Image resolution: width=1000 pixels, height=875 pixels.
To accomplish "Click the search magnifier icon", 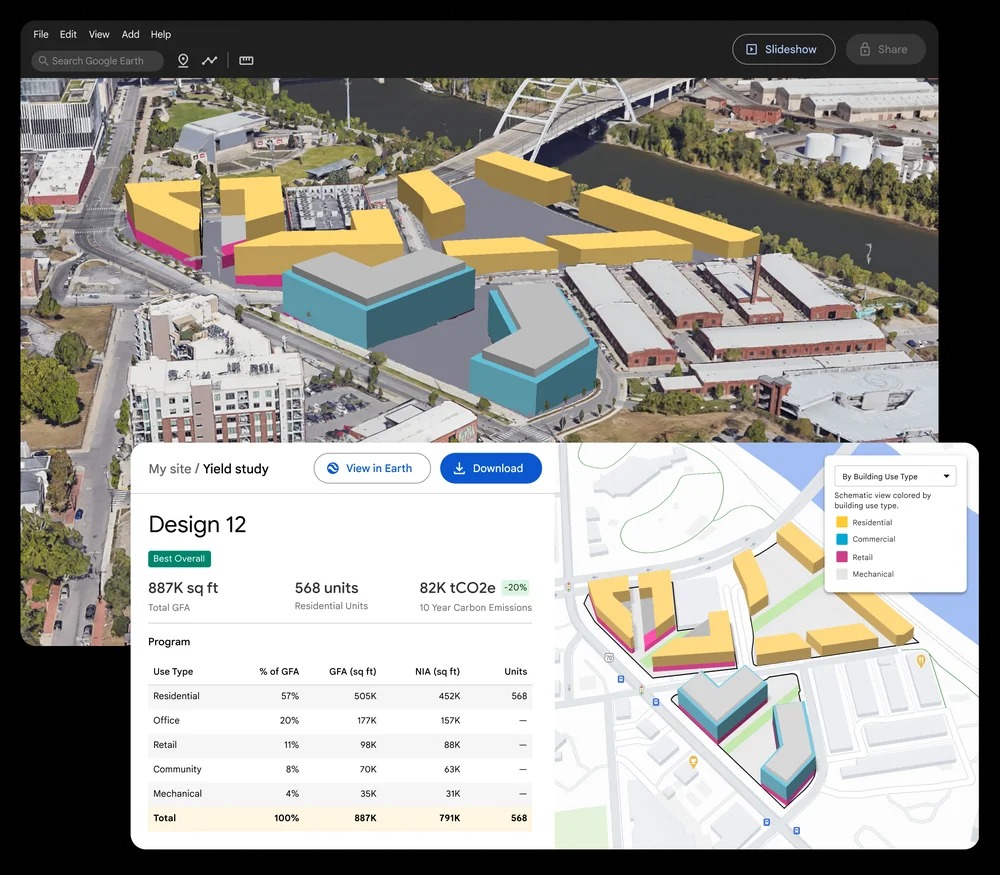I will pyautogui.click(x=43, y=61).
